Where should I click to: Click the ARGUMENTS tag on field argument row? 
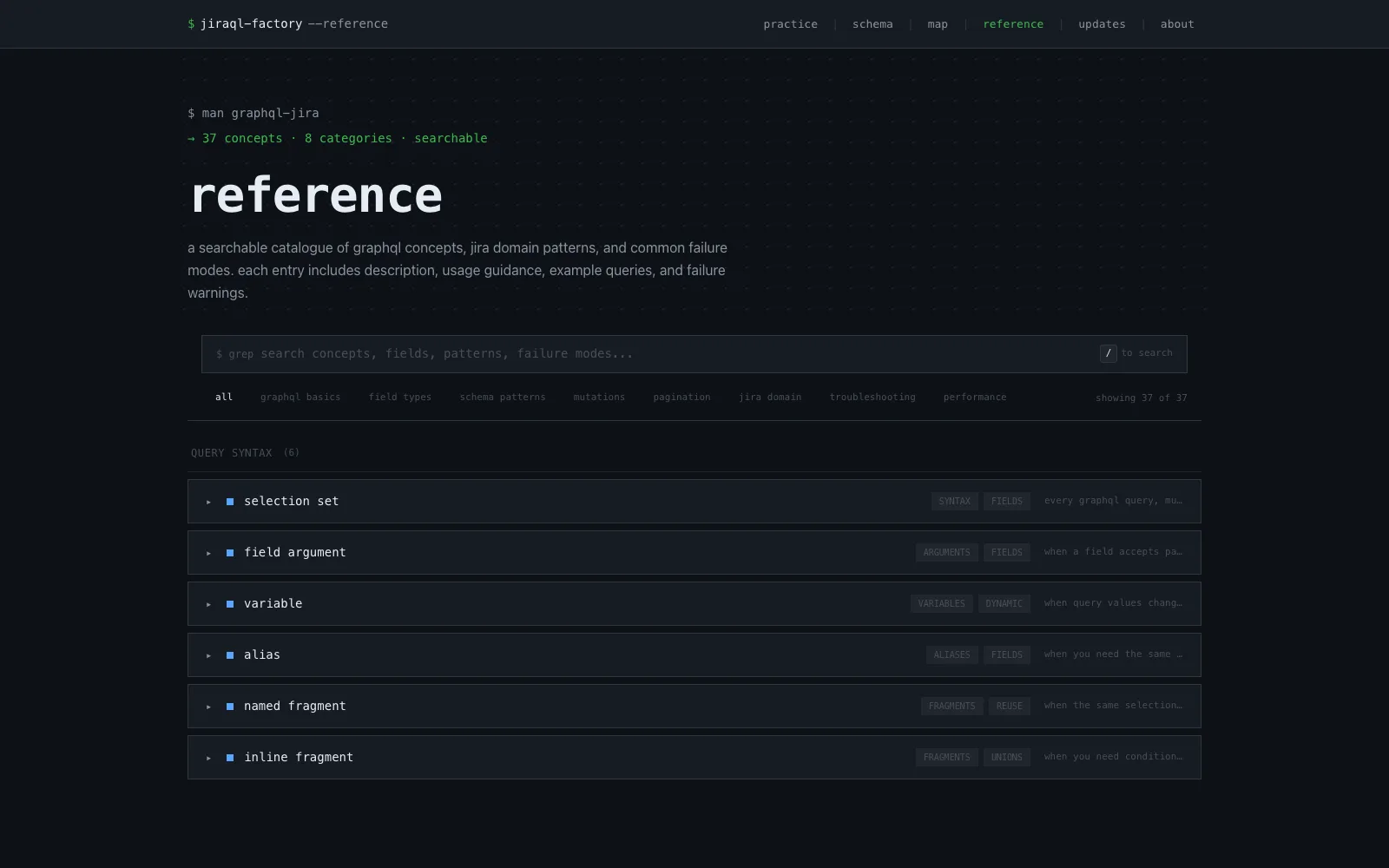(x=946, y=552)
